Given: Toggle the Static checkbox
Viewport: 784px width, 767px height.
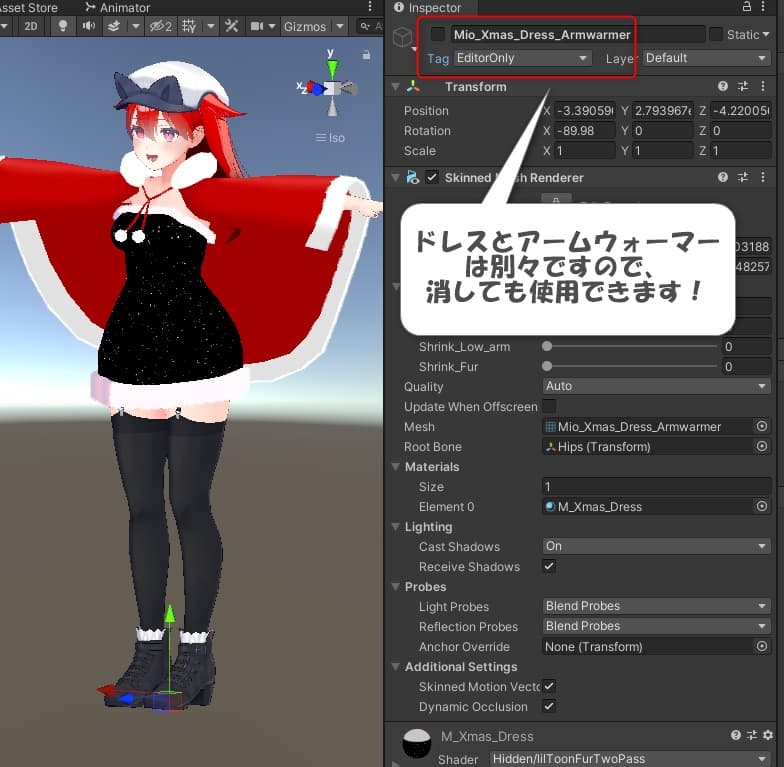Looking at the screenshot, I should pyautogui.click(x=716, y=34).
